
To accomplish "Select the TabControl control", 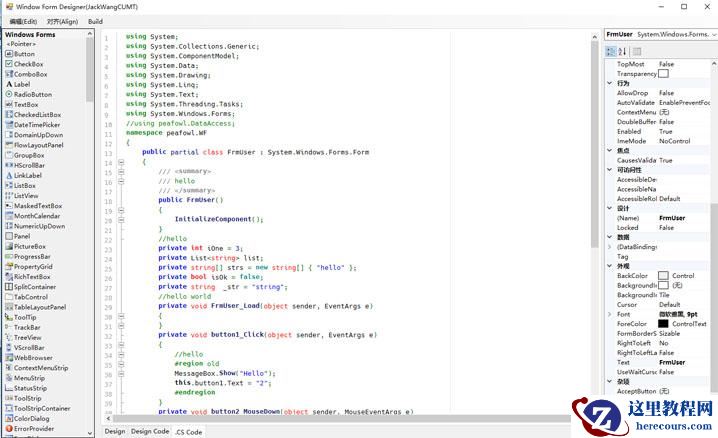I will coord(26,297).
